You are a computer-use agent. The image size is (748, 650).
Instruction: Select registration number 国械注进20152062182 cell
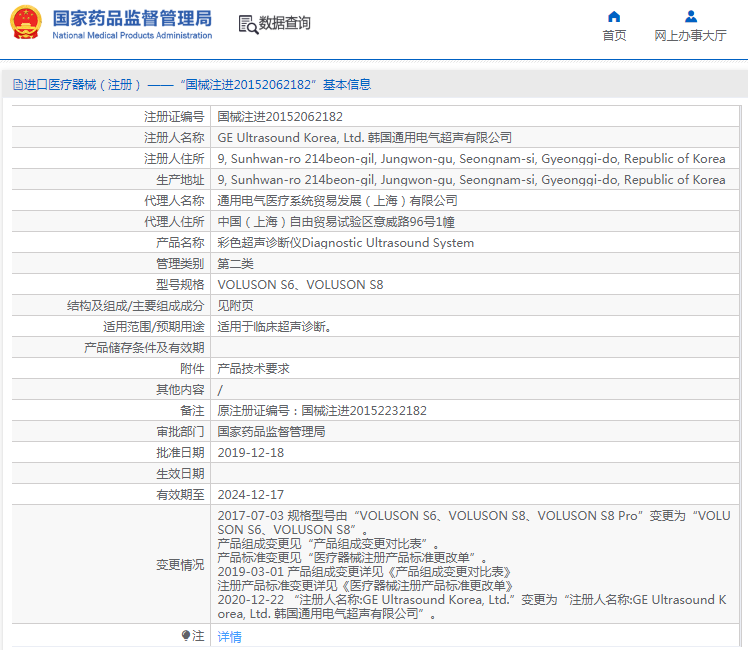click(280, 117)
